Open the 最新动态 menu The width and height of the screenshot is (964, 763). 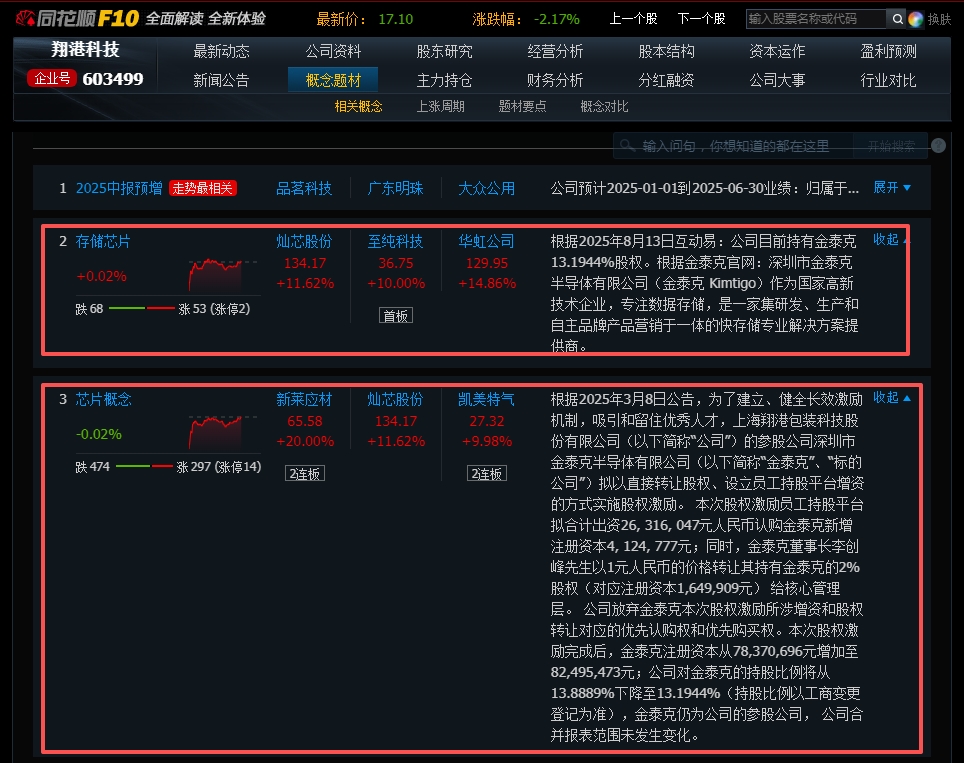(x=221, y=51)
